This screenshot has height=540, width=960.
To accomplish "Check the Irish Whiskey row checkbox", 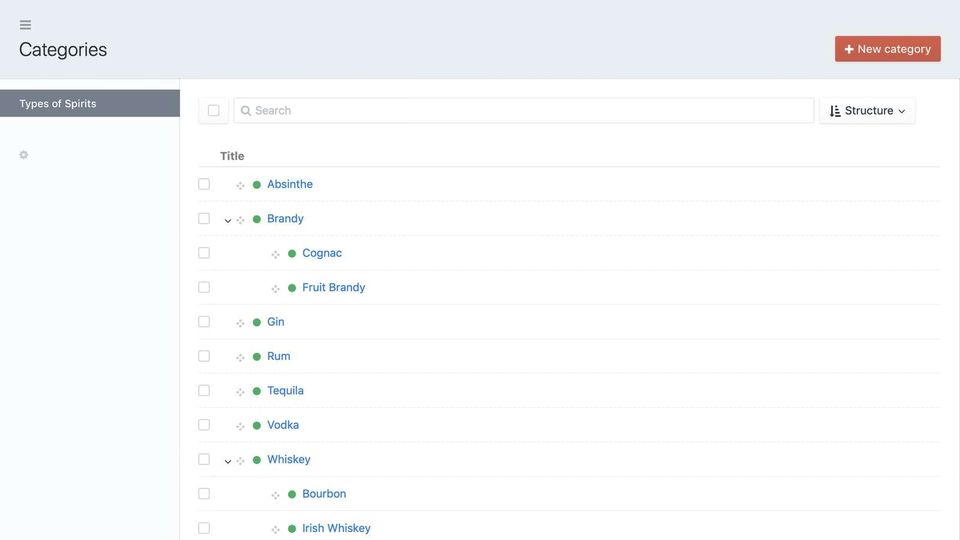I will [204, 528].
